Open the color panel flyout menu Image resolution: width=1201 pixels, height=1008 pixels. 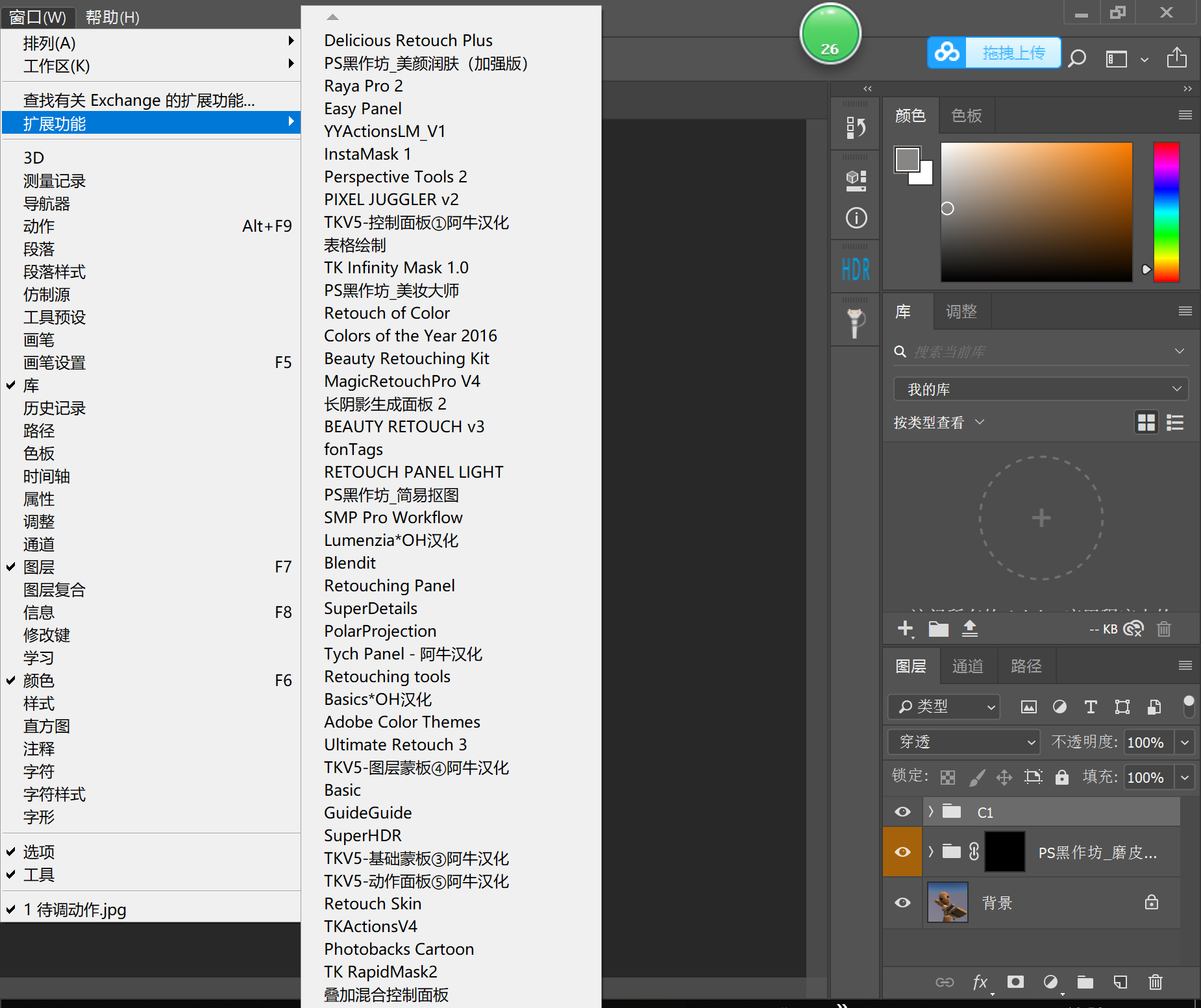click(1185, 115)
